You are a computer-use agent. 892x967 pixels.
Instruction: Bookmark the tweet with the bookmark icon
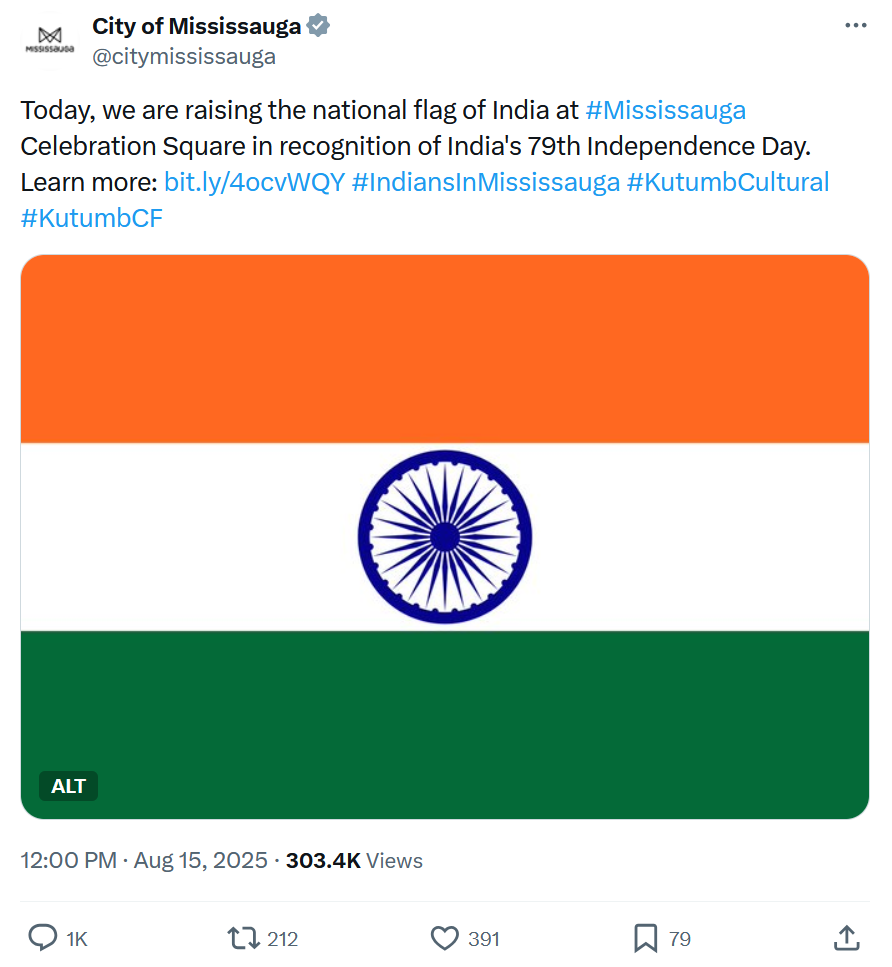point(645,938)
